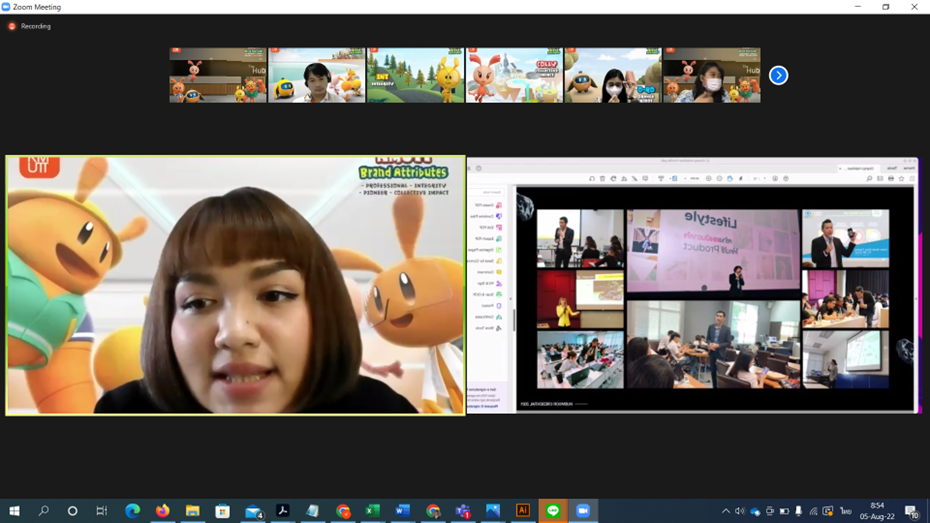This screenshot has height=523, width=930.
Task: Open battery status in tray
Action: pos(784,511)
